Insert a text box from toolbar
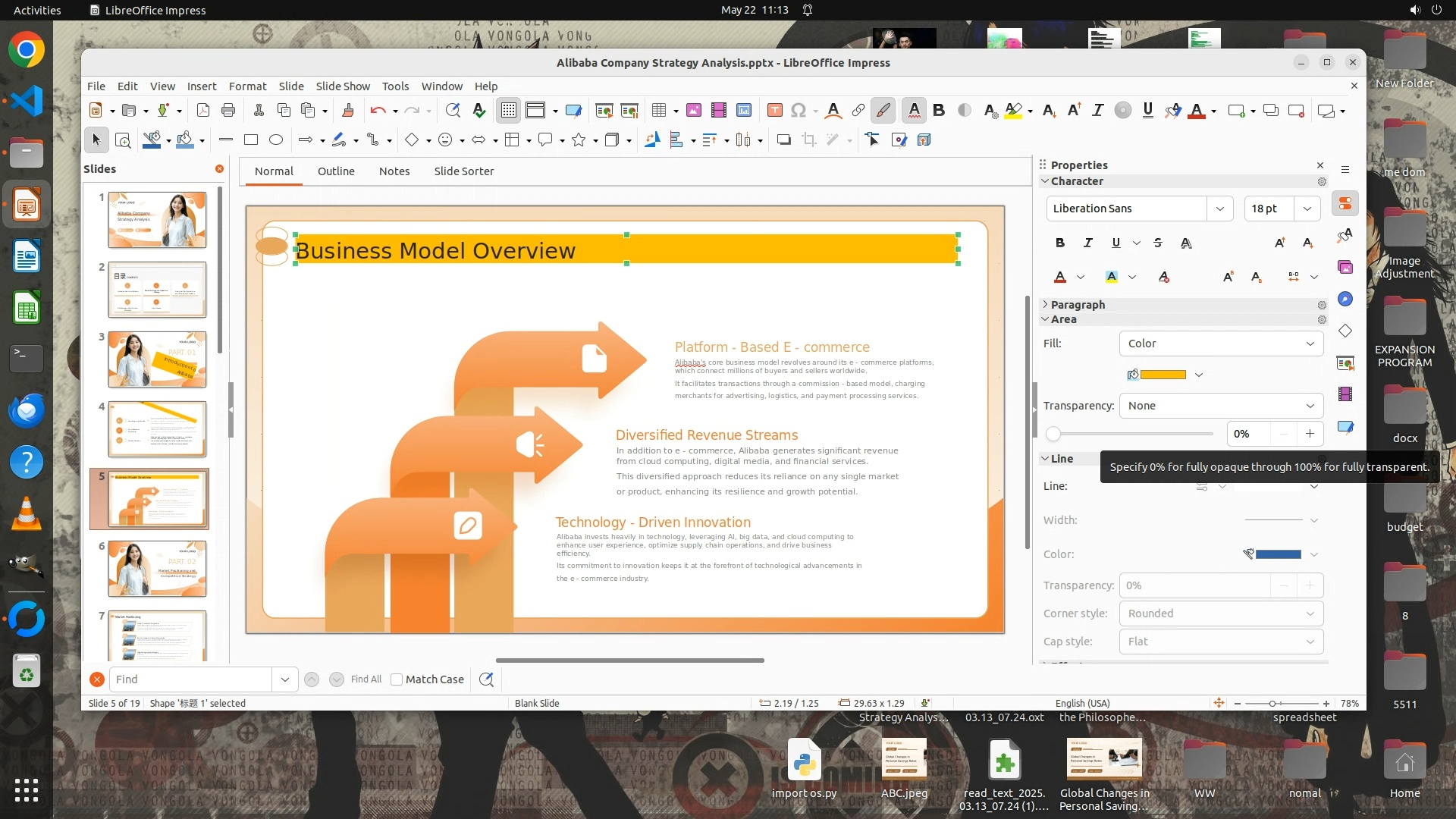This screenshot has width=1456, height=819. [x=774, y=111]
